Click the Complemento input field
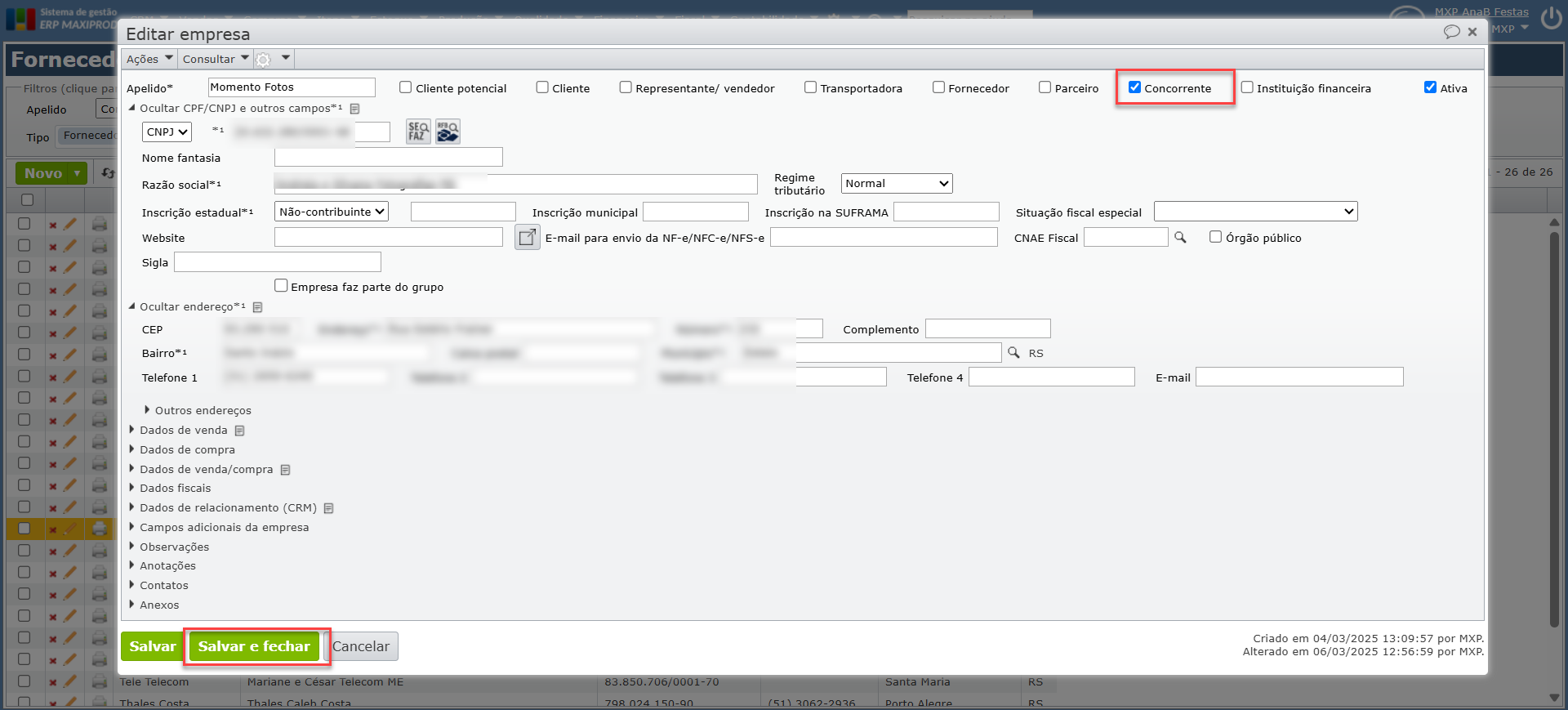The image size is (1568, 710). point(988,328)
